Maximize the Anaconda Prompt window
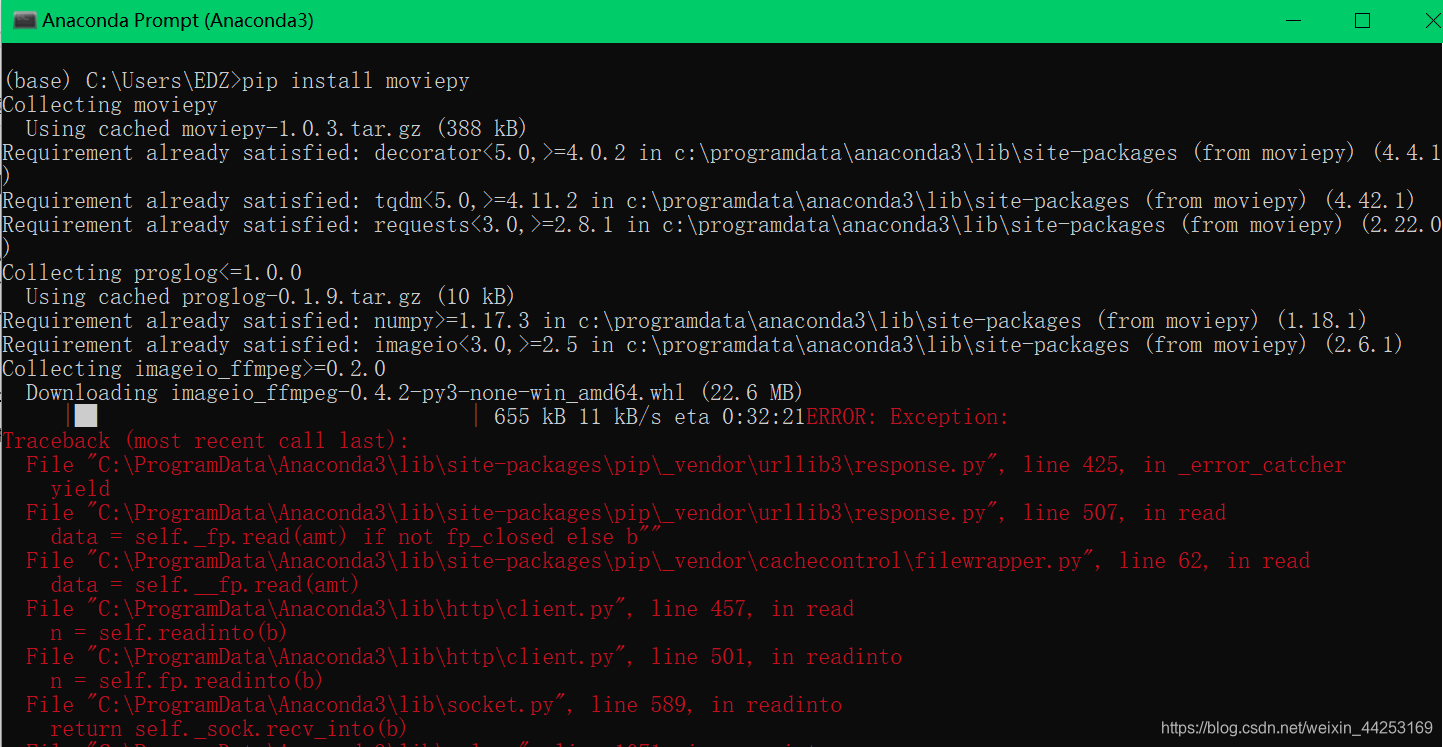This screenshot has width=1443, height=747. point(1362,20)
